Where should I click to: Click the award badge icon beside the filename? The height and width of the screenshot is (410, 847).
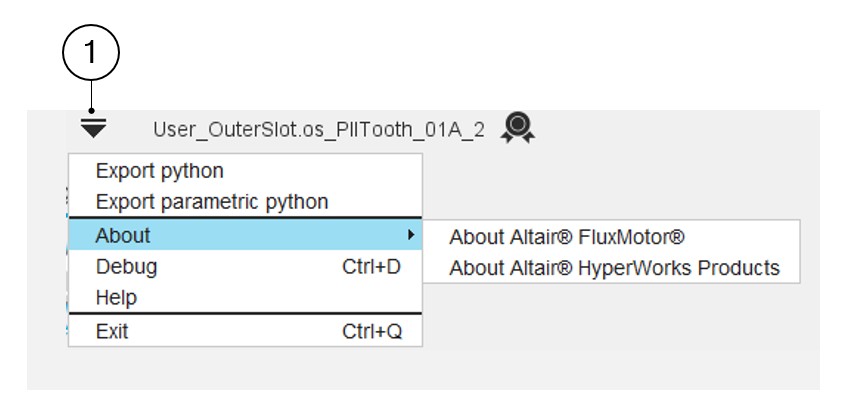pos(519,127)
